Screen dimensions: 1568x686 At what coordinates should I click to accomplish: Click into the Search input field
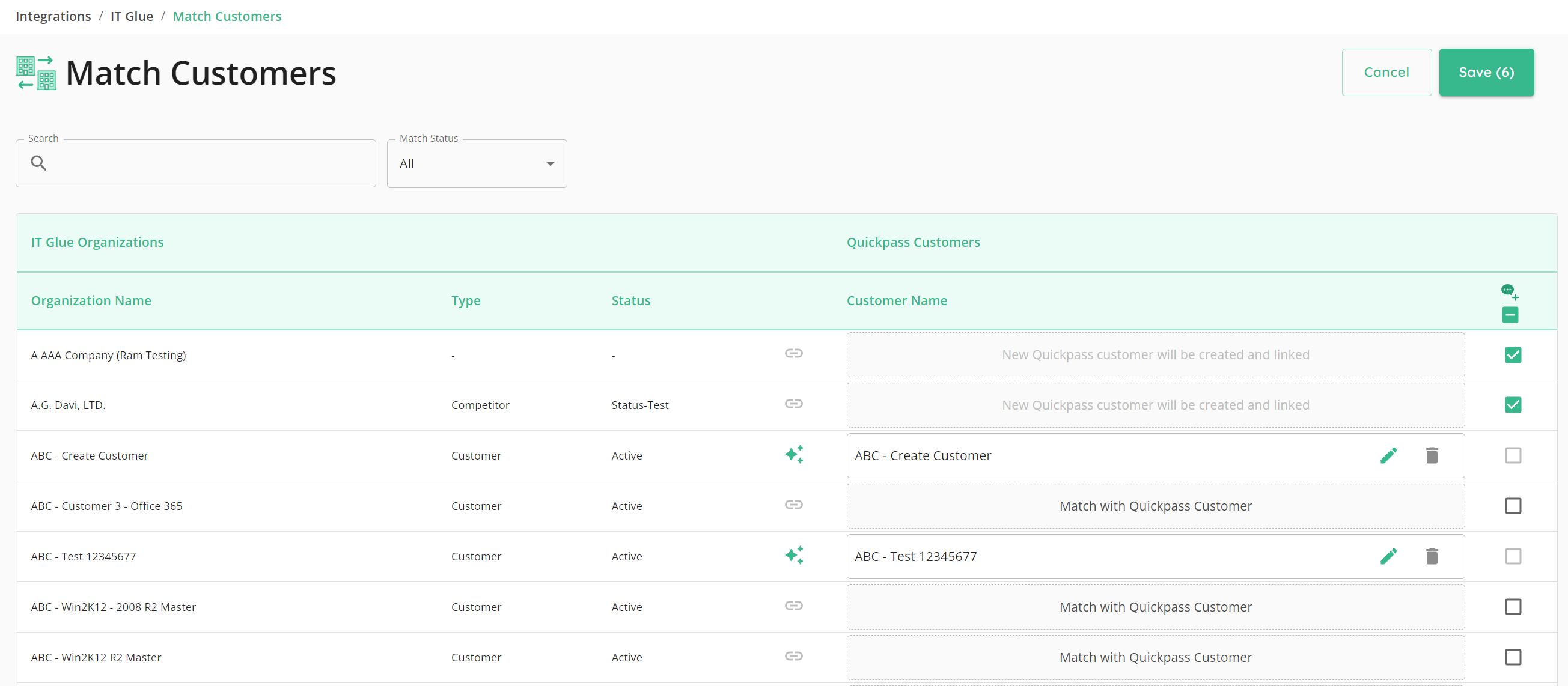(x=195, y=163)
